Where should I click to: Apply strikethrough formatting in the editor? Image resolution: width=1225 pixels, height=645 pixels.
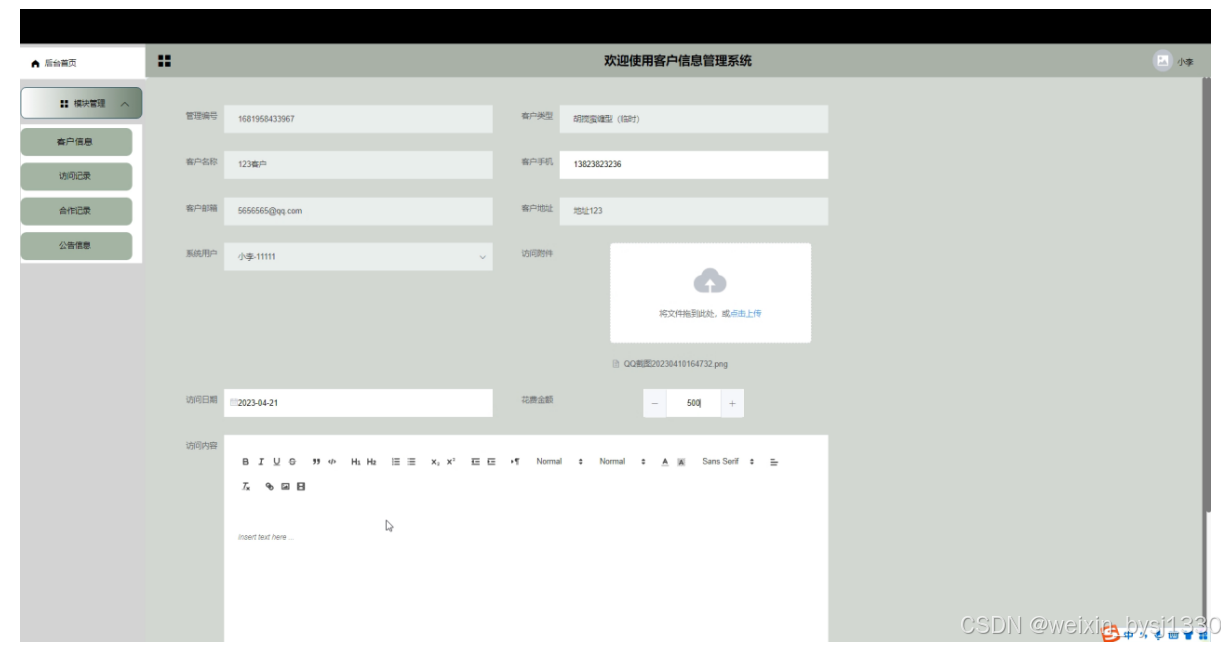click(x=292, y=462)
